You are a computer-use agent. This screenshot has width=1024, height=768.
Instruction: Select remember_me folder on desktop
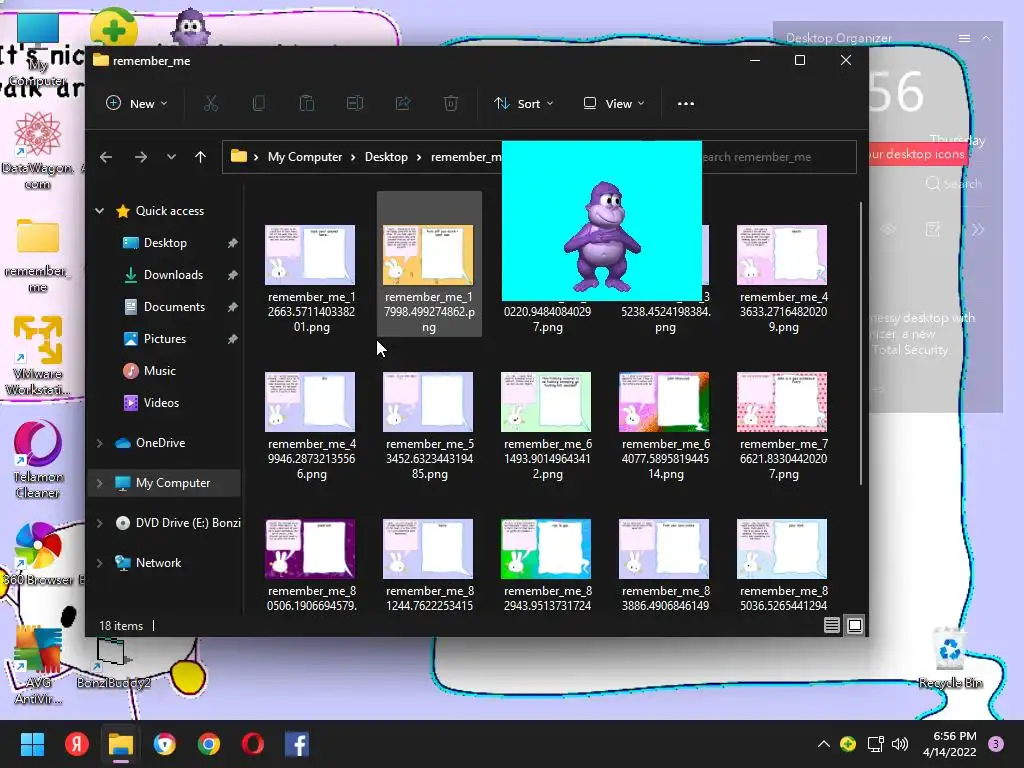(x=38, y=255)
